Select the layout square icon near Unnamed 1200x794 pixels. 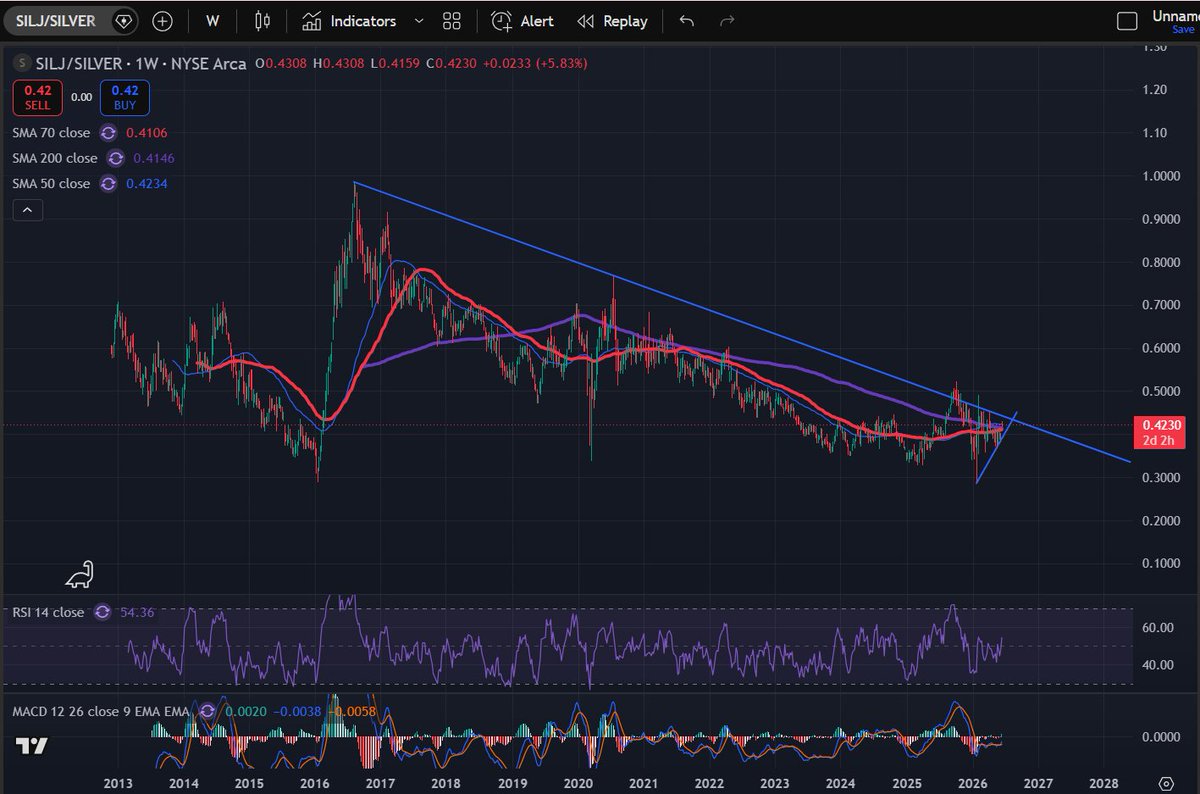(1127, 21)
